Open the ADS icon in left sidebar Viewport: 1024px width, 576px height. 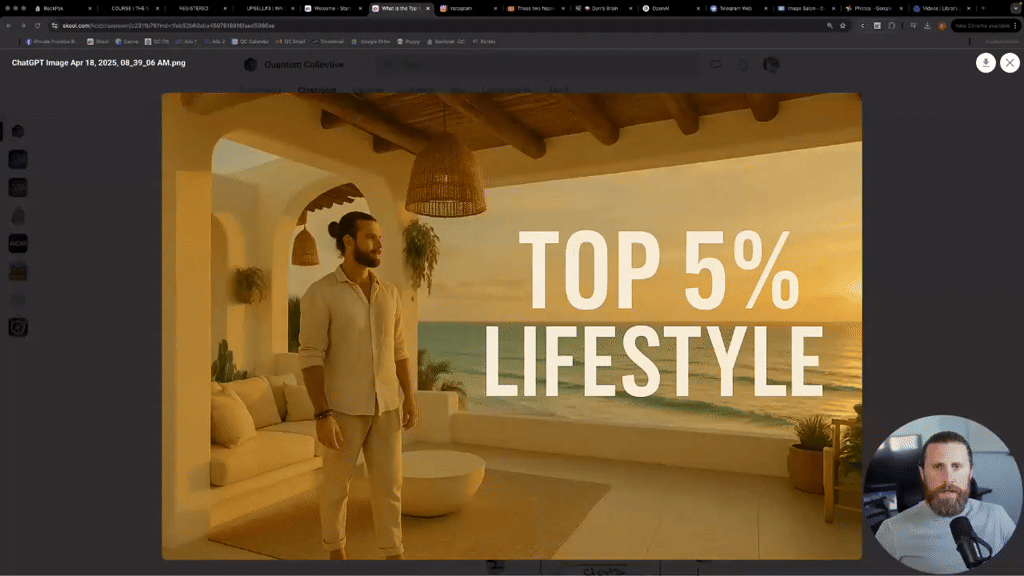point(18,244)
